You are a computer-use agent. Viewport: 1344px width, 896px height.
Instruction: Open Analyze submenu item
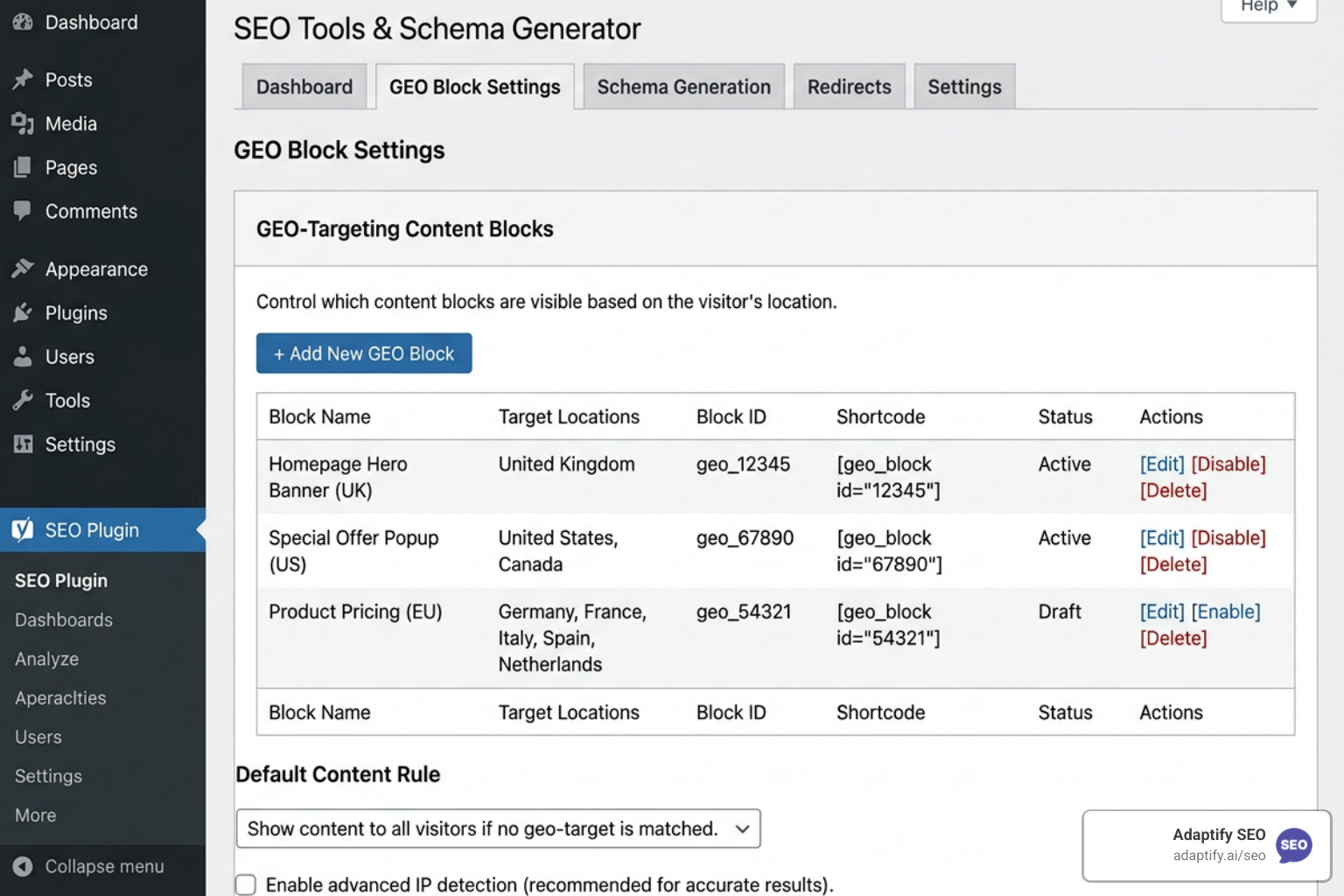[46, 659]
